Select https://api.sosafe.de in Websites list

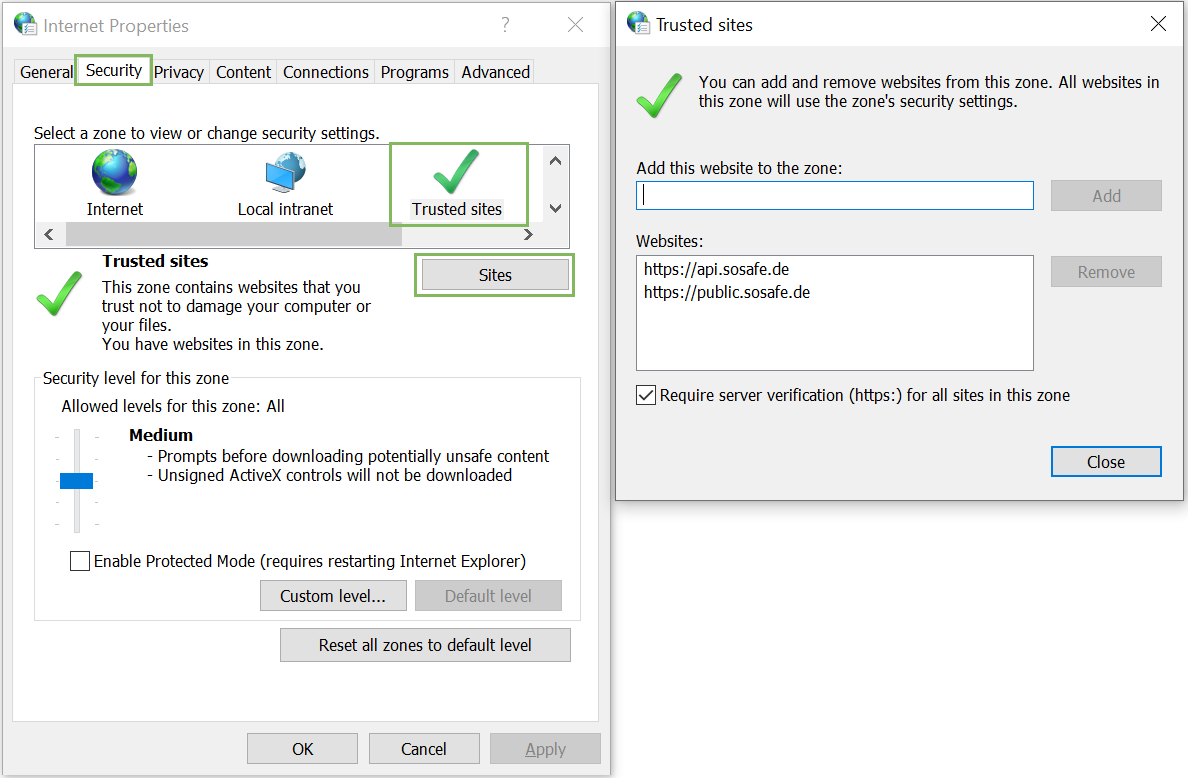coord(716,269)
